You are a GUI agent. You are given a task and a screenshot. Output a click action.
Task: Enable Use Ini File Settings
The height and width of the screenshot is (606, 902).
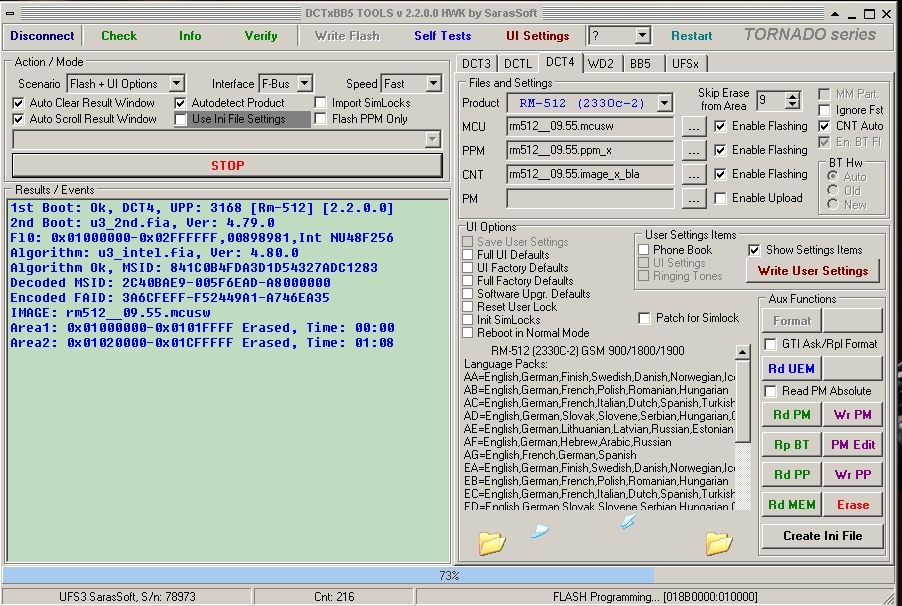181,119
